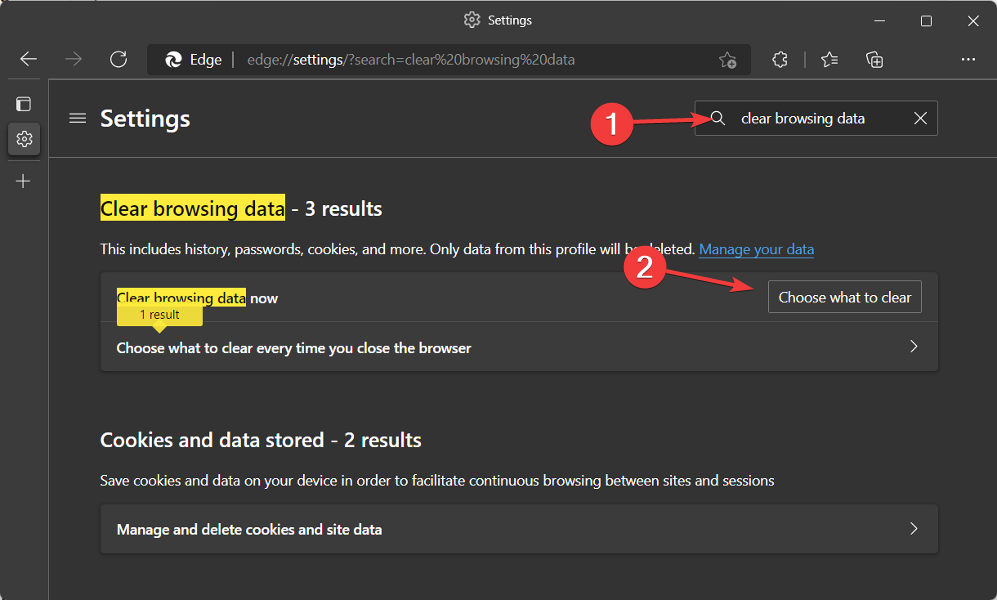997x600 pixels.
Task: Clear the settings search with X
Action: click(920, 118)
